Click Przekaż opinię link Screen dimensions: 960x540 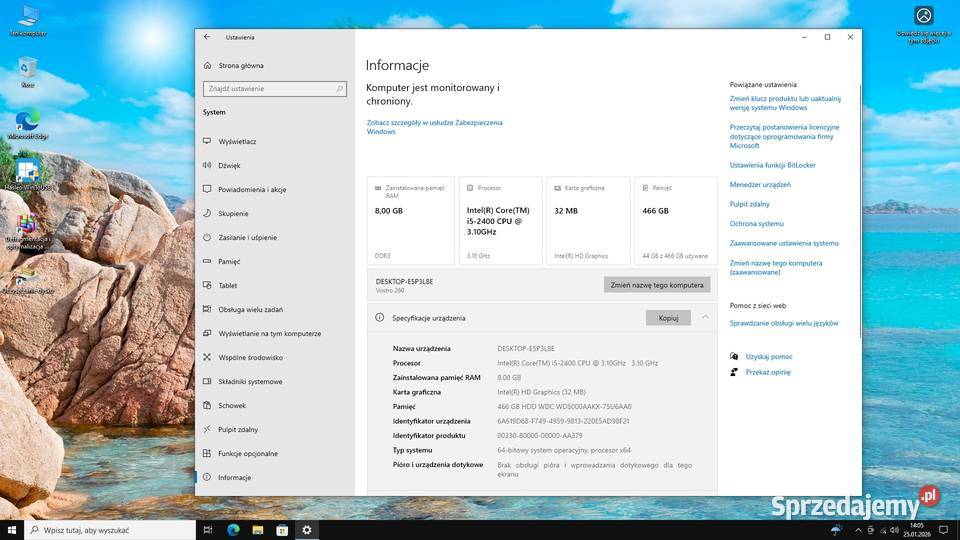pos(768,372)
